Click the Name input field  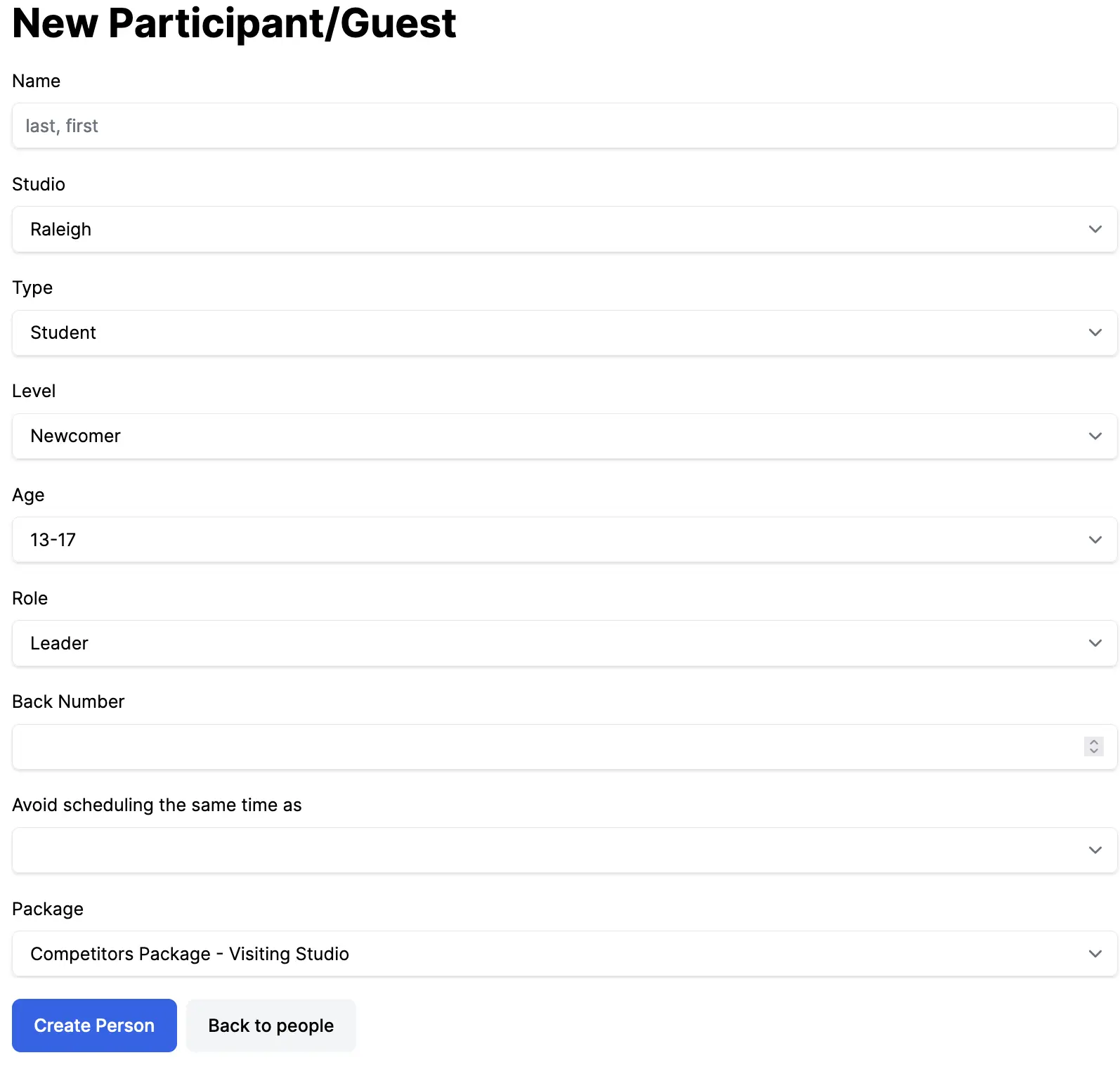point(562,126)
